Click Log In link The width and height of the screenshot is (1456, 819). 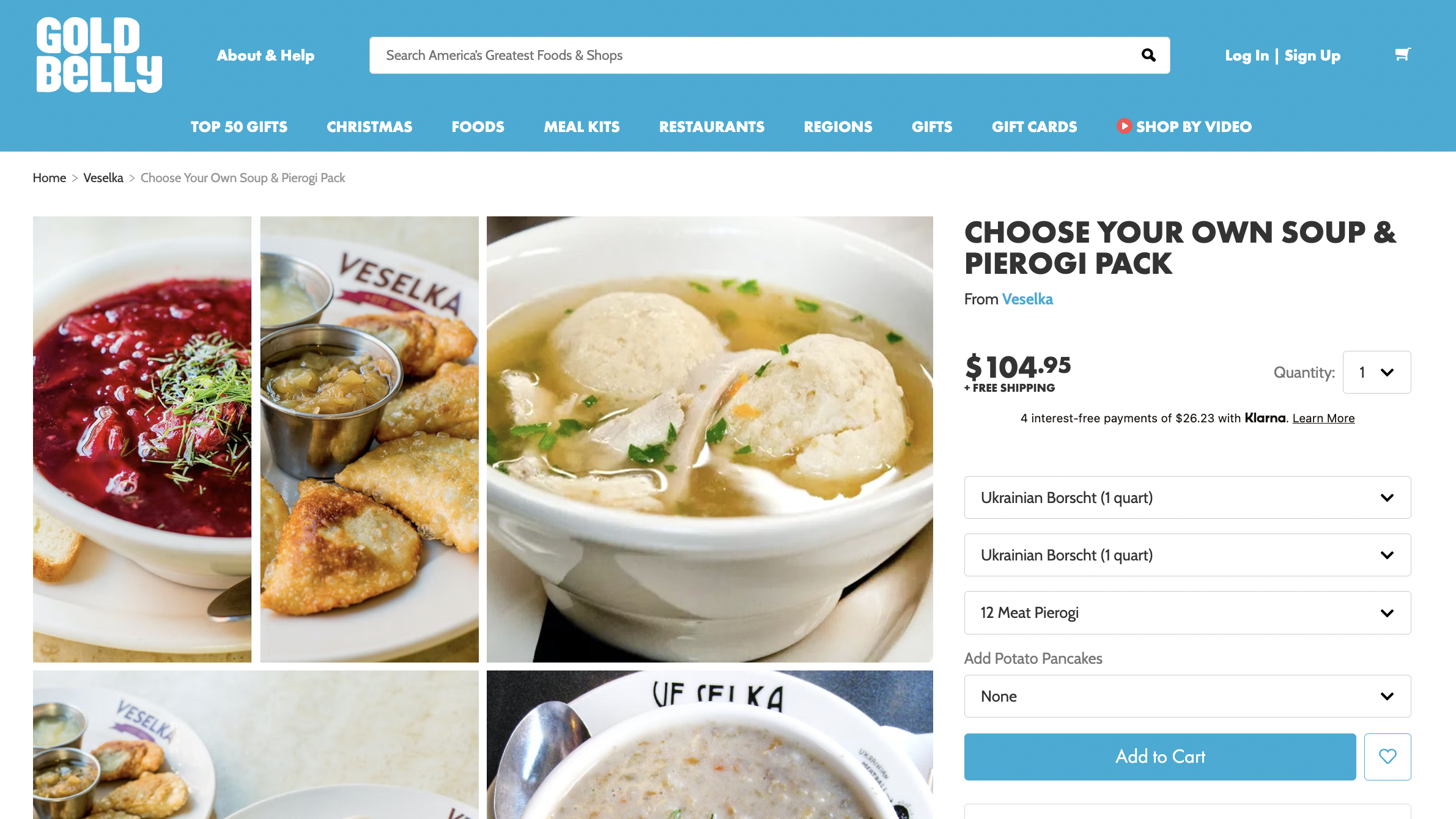(x=1247, y=56)
